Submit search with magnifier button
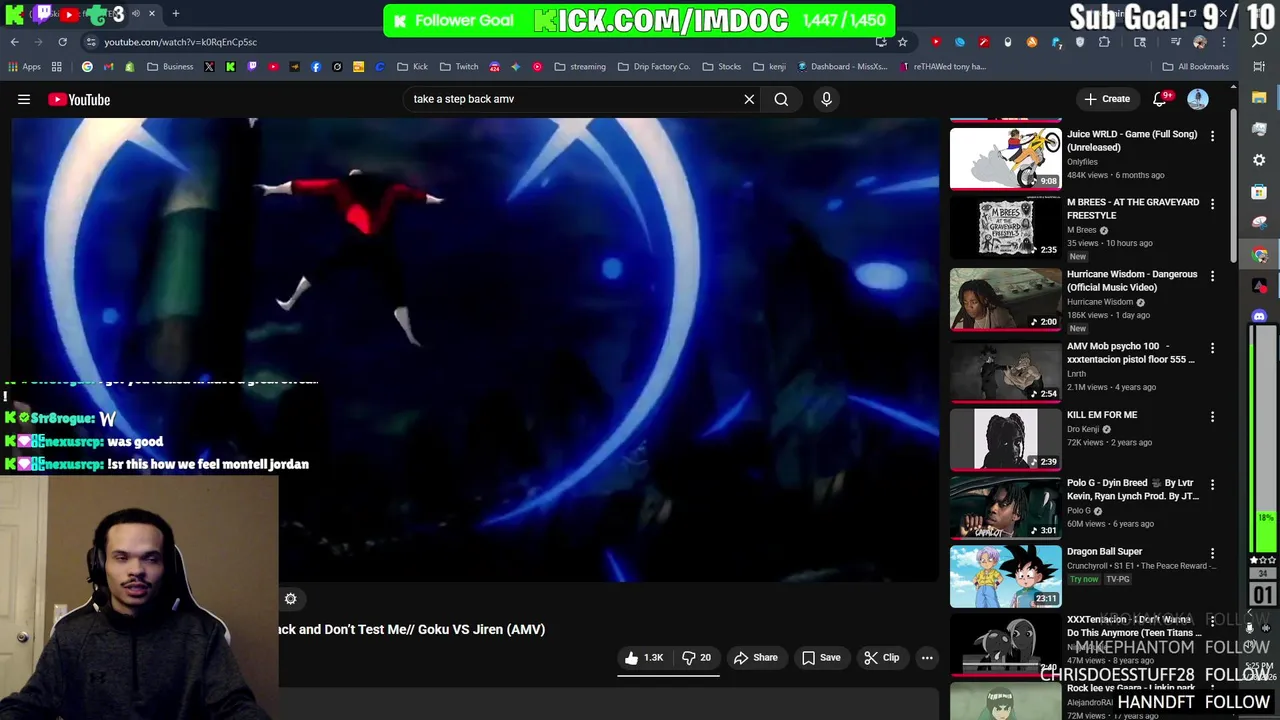This screenshot has height=720, width=1280. pyautogui.click(x=781, y=99)
